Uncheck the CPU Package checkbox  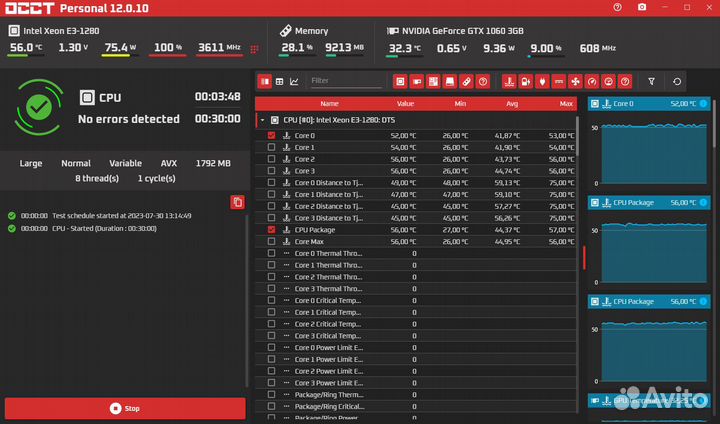(271, 229)
